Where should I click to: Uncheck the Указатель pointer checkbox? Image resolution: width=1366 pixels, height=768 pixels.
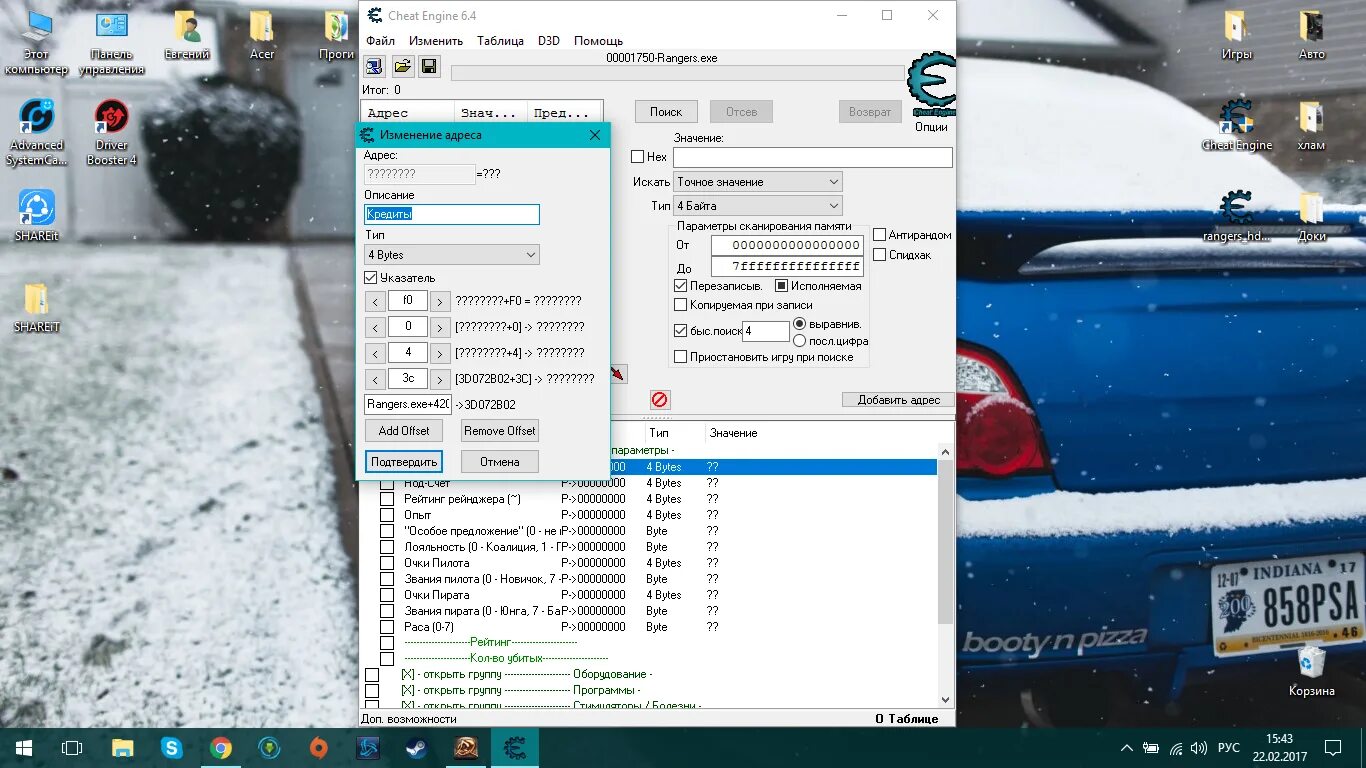(x=371, y=278)
